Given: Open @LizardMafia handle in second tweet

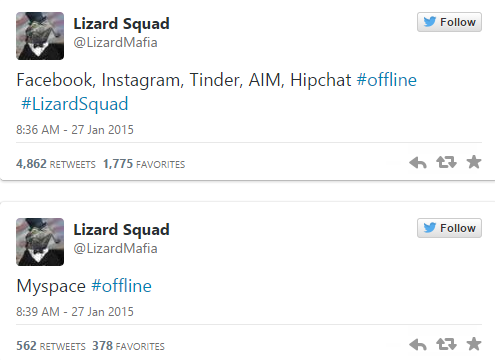Looking at the screenshot, I should [x=115, y=249].
